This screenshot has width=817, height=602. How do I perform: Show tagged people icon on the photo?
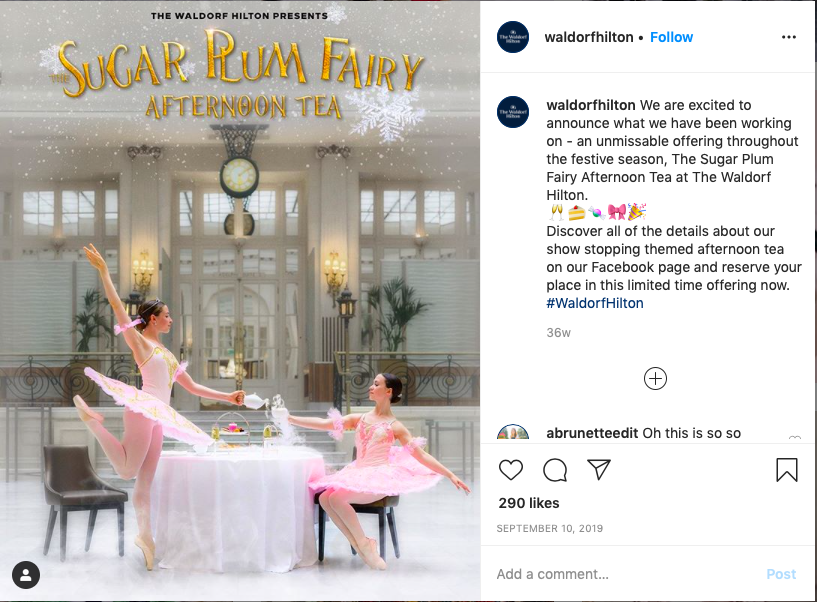click(x=26, y=575)
